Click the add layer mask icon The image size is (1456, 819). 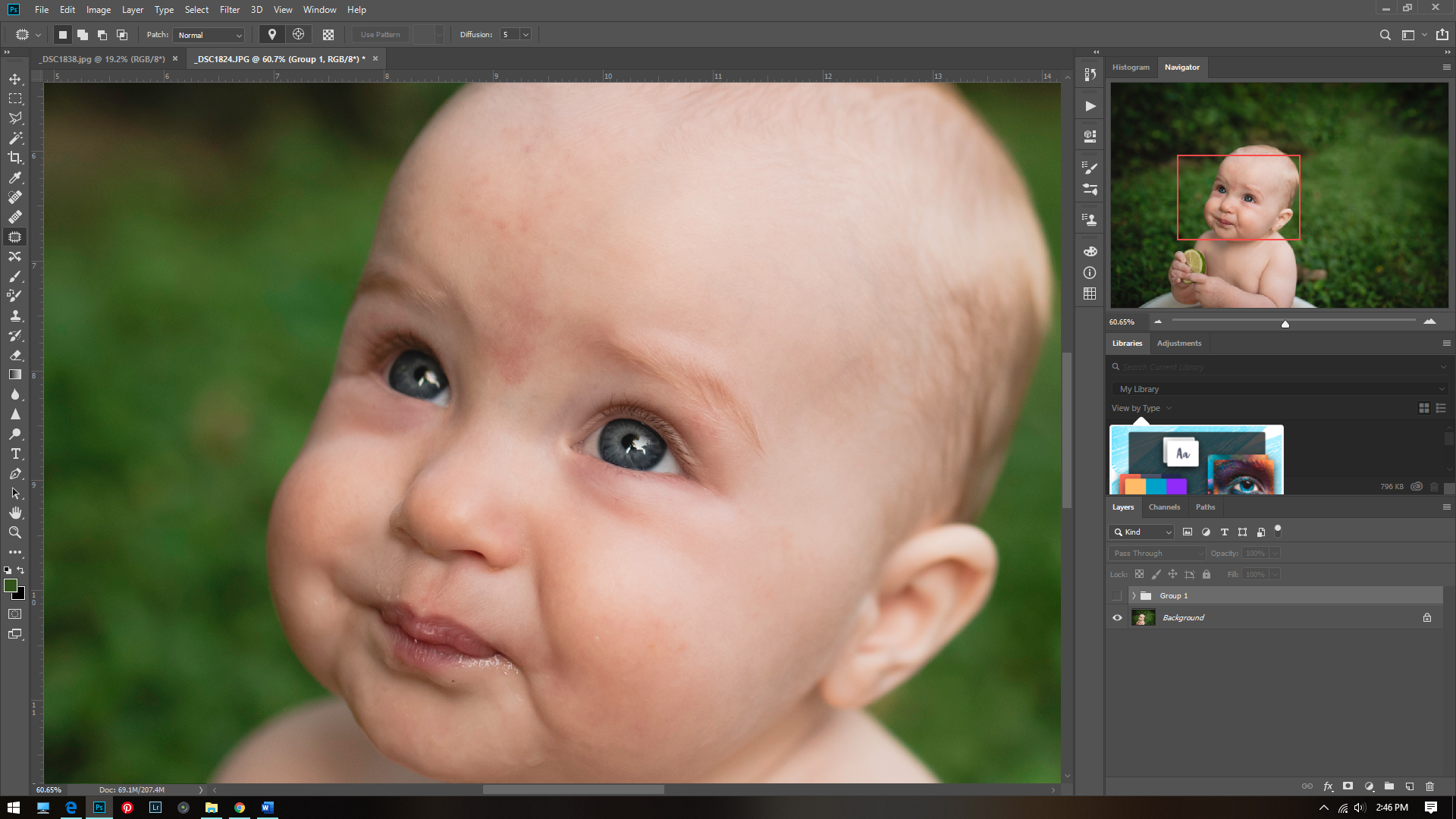click(1348, 786)
